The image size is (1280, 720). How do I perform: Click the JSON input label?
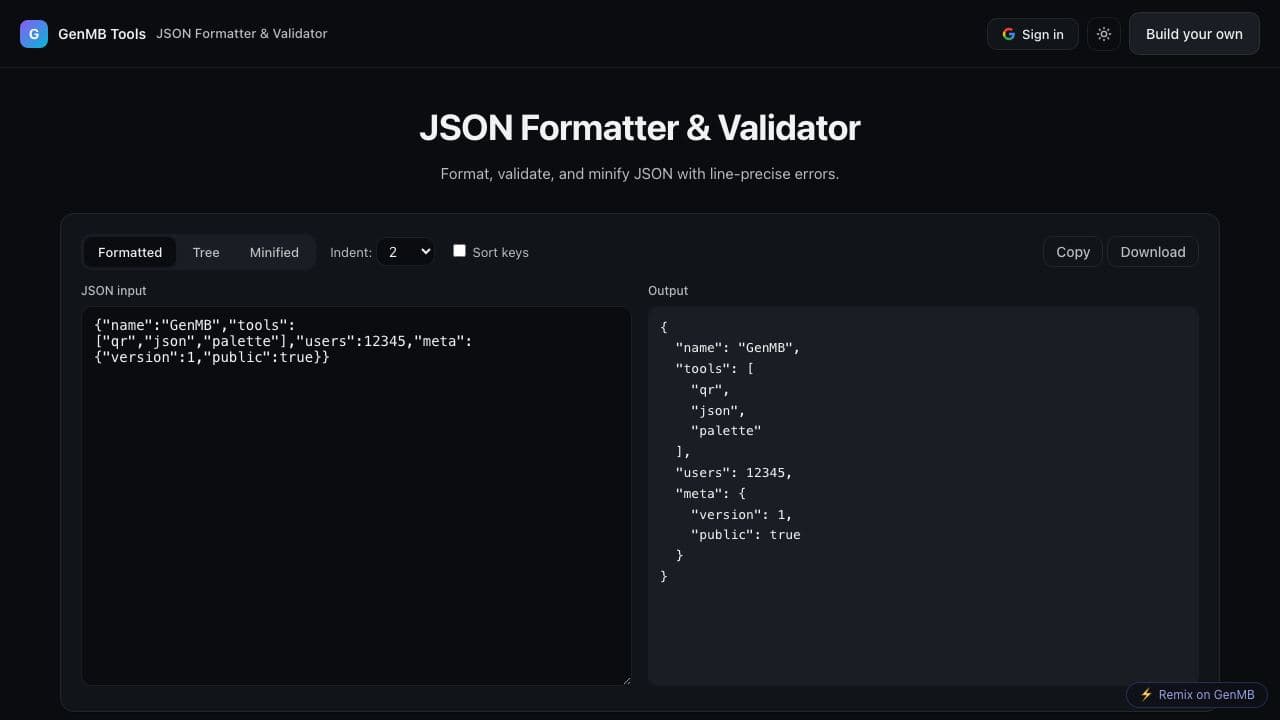pos(114,291)
